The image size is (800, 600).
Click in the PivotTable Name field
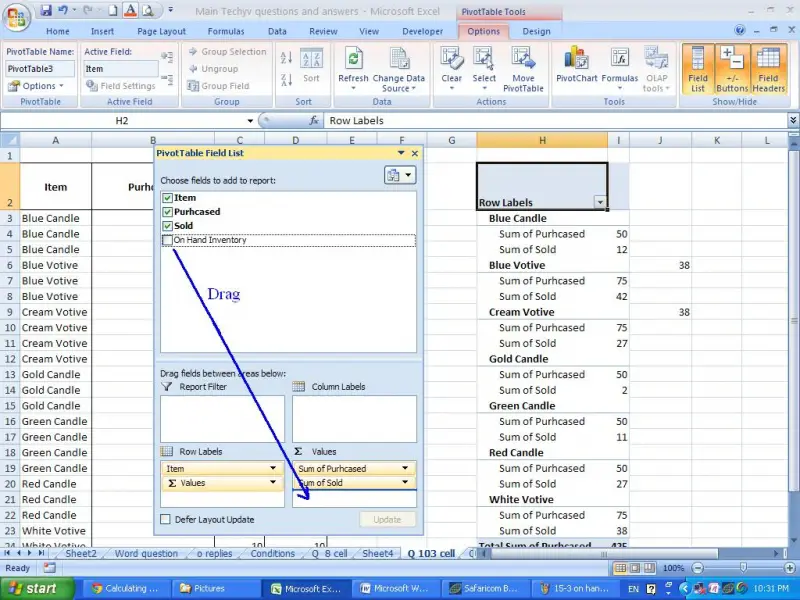click(40, 69)
